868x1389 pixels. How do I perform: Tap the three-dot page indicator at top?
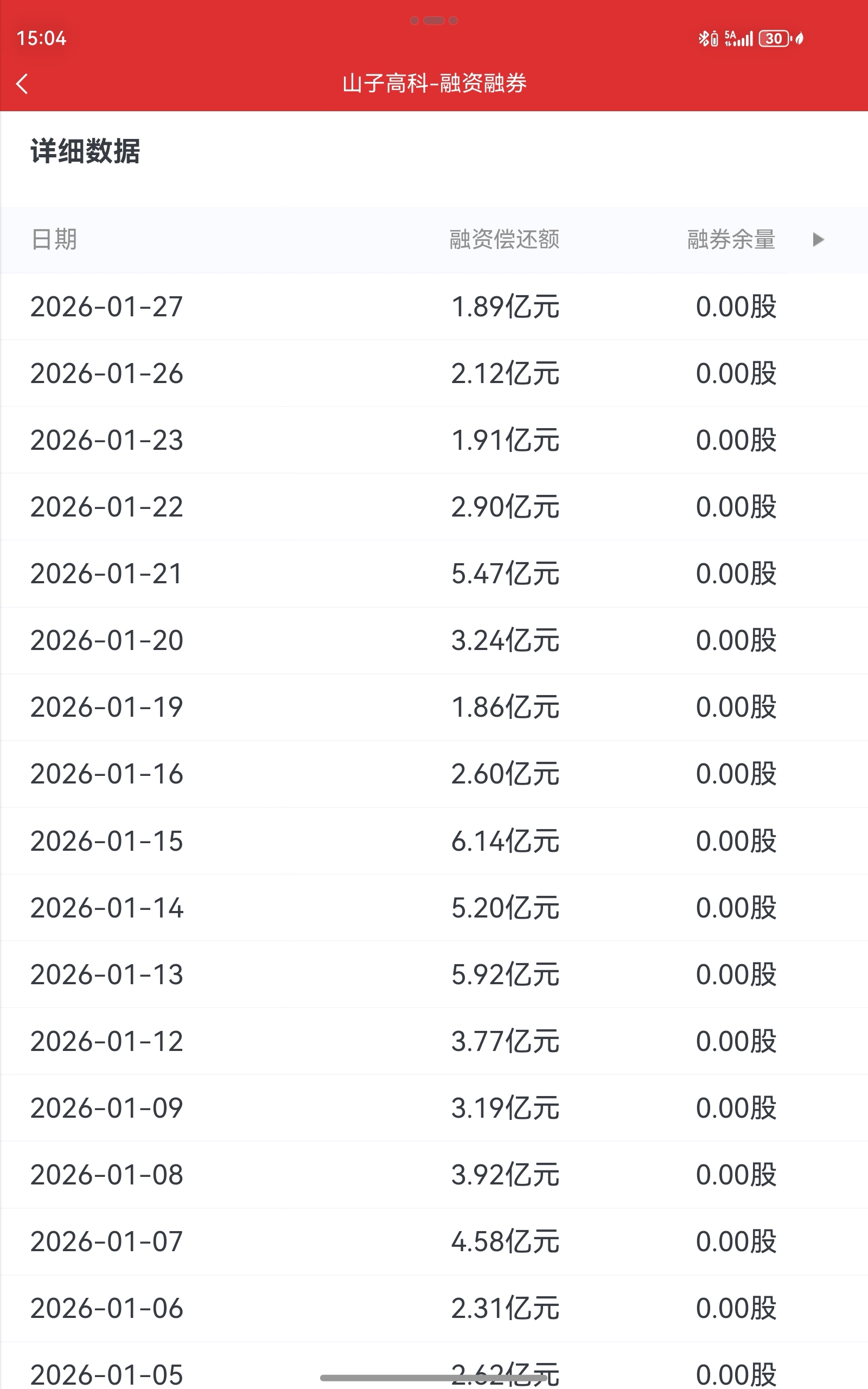[434, 21]
